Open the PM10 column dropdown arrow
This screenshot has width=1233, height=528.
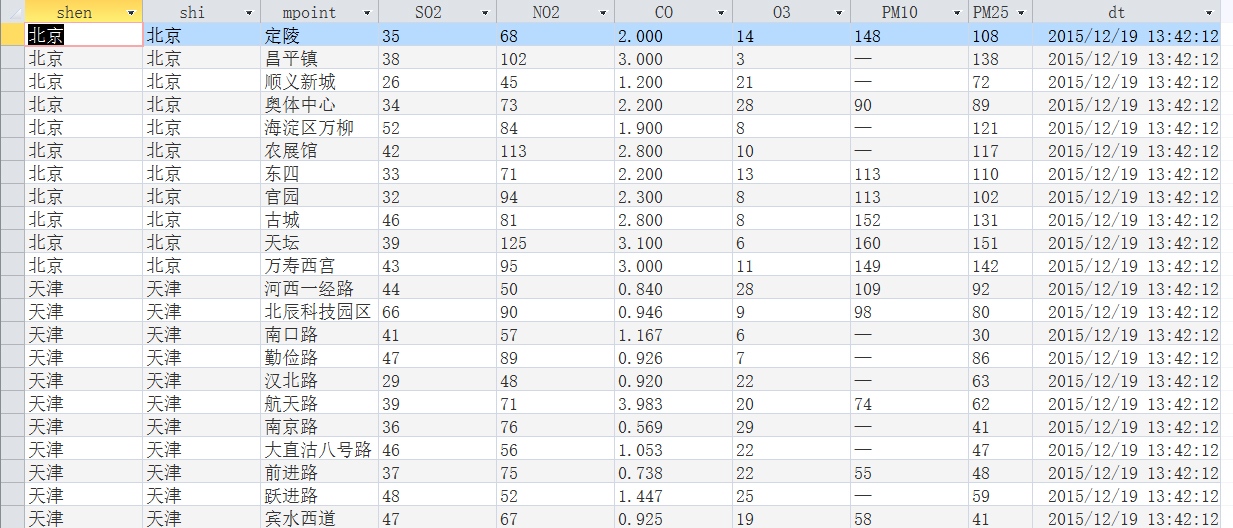[958, 13]
